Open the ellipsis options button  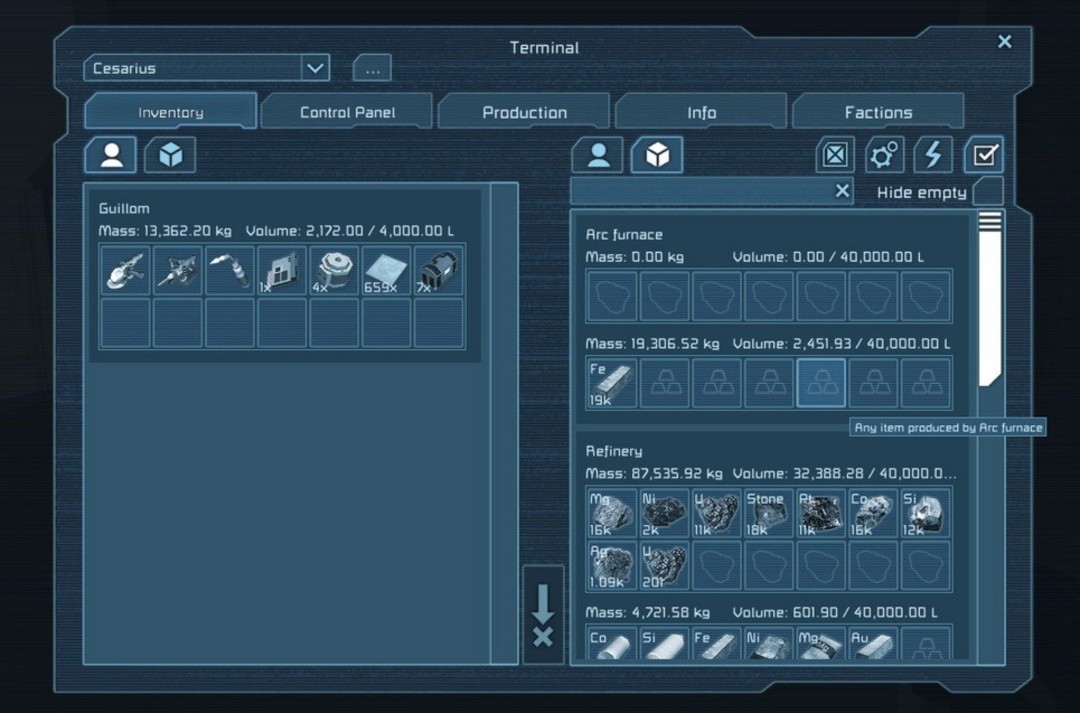point(372,69)
